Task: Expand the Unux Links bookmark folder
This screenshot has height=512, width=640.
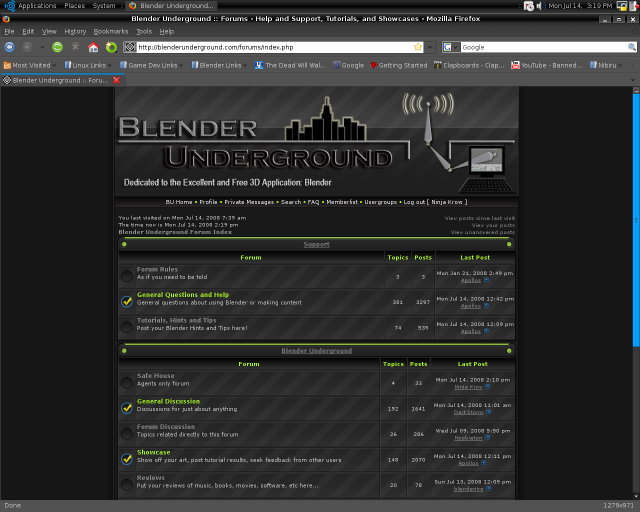Action: (88, 65)
